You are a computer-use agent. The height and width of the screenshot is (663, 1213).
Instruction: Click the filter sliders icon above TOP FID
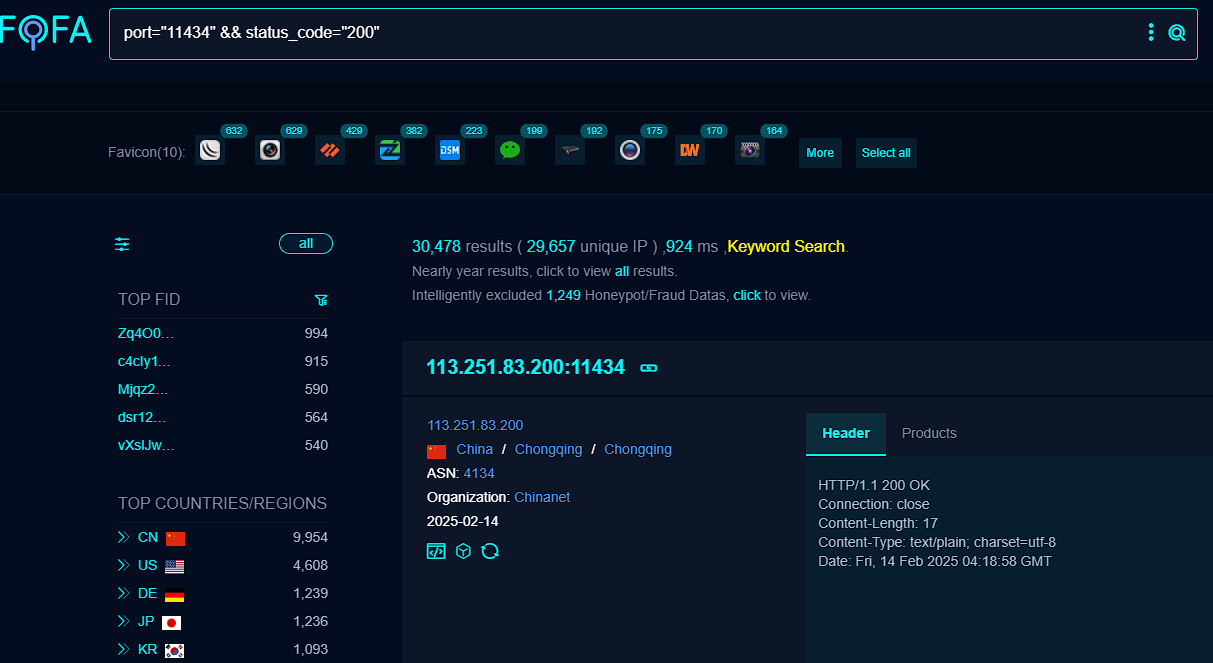click(x=122, y=244)
